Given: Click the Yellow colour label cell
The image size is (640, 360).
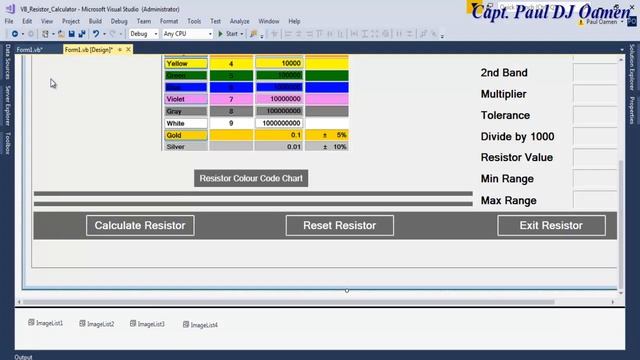Looking at the screenshot, I should pos(186,64).
